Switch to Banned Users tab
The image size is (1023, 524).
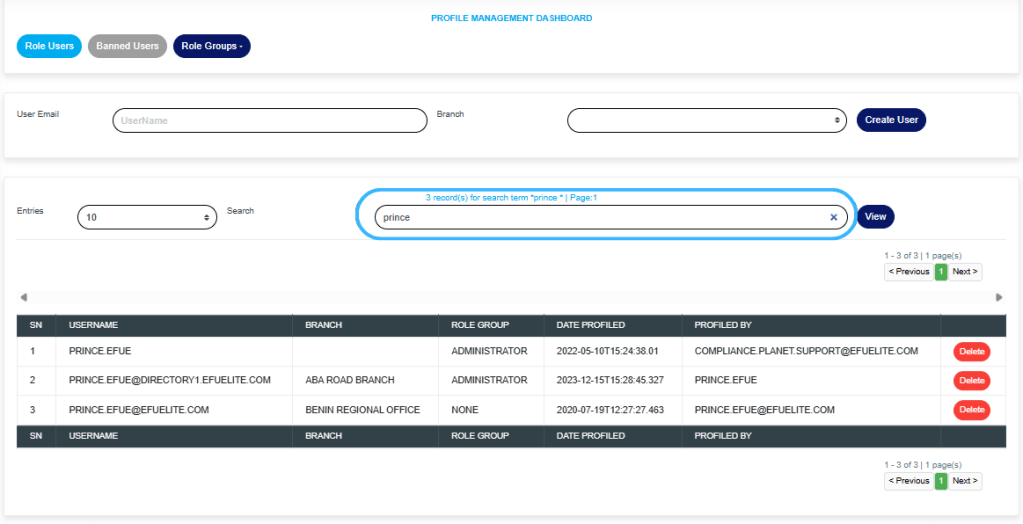point(127,46)
